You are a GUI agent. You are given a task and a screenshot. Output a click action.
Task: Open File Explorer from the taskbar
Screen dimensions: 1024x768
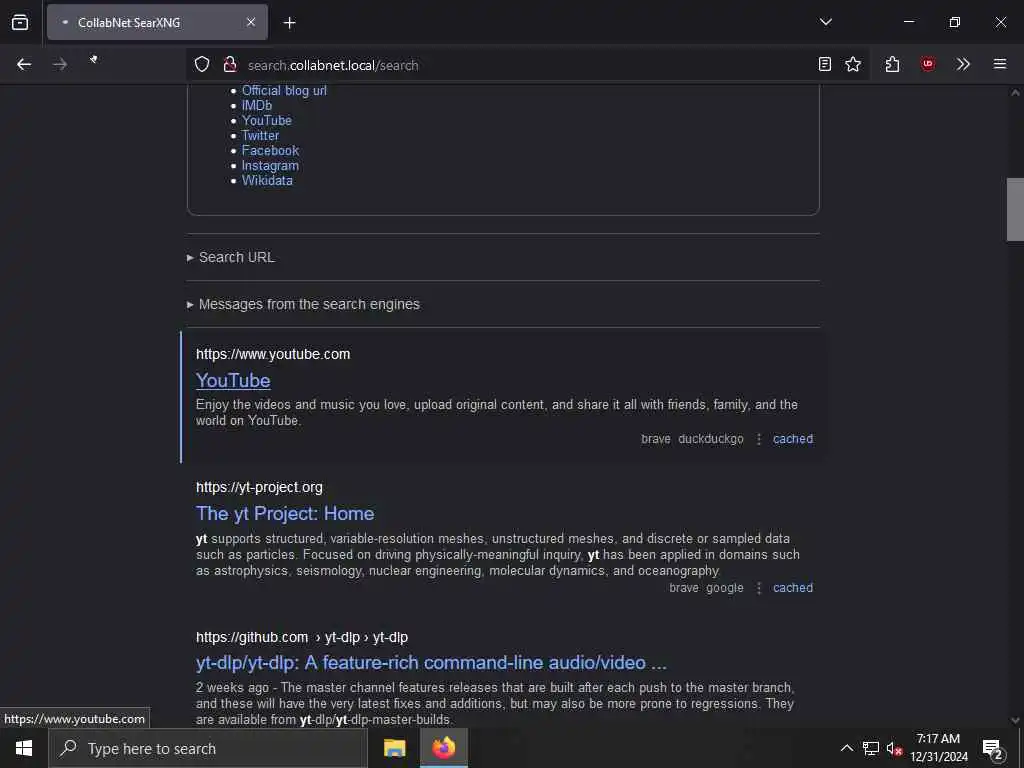[394, 748]
